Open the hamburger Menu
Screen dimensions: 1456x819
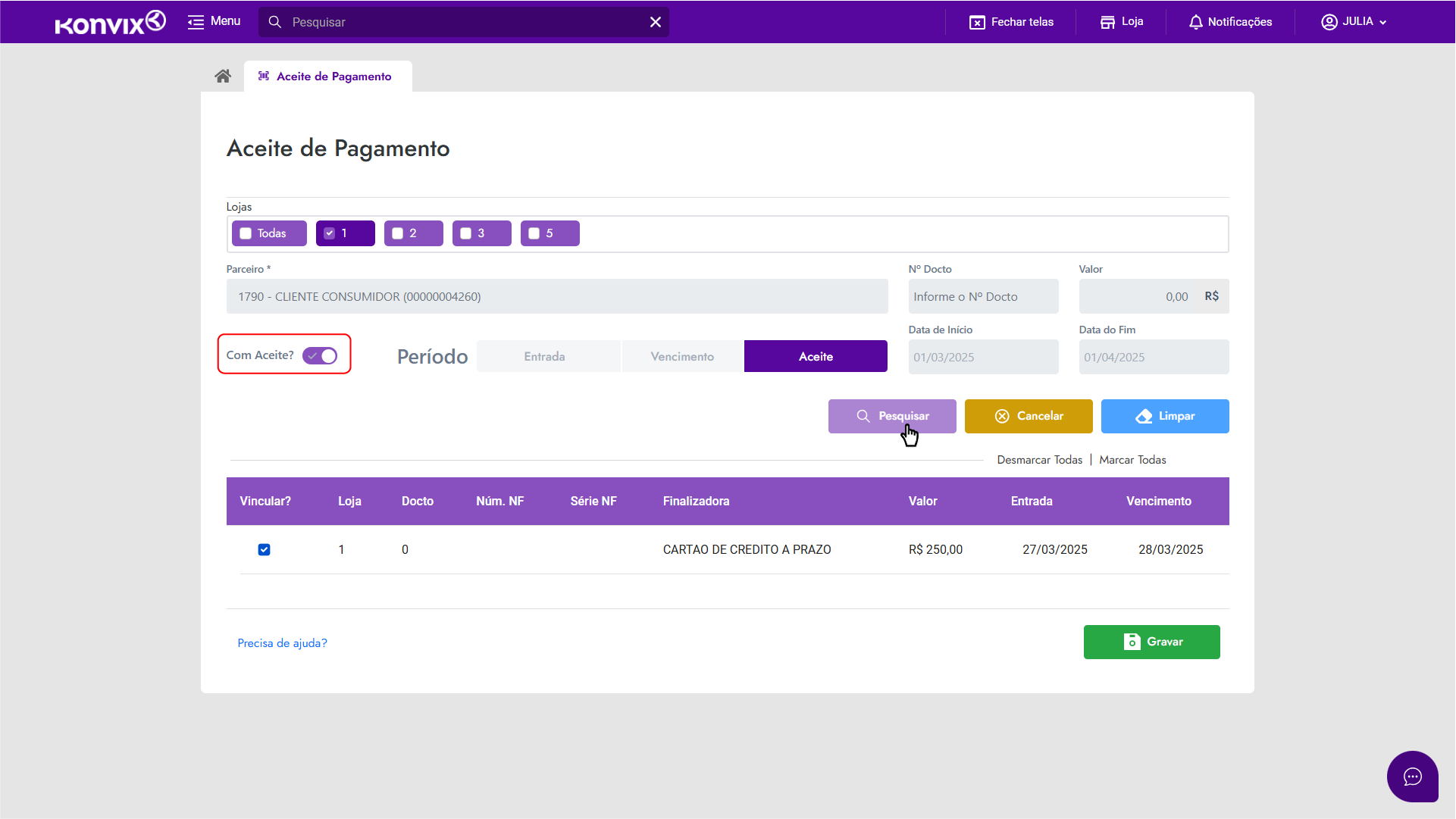[214, 21]
